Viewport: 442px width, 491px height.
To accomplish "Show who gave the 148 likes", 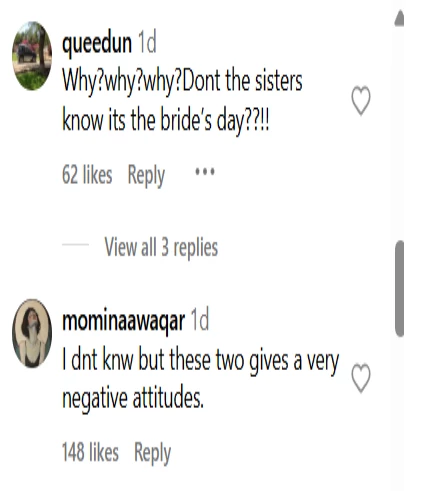I will pyautogui.click(x=90, y=452).
